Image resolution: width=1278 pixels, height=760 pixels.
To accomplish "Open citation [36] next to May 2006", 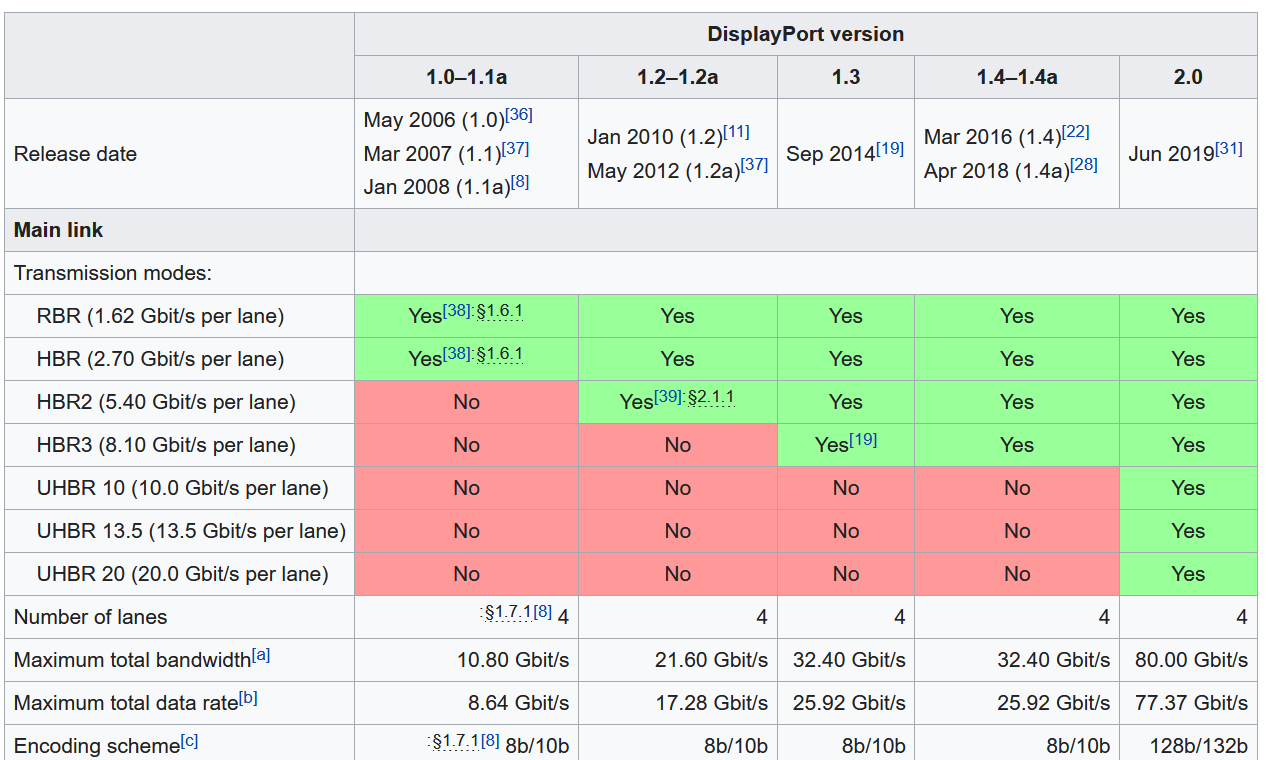I will (x=519, y=114).
